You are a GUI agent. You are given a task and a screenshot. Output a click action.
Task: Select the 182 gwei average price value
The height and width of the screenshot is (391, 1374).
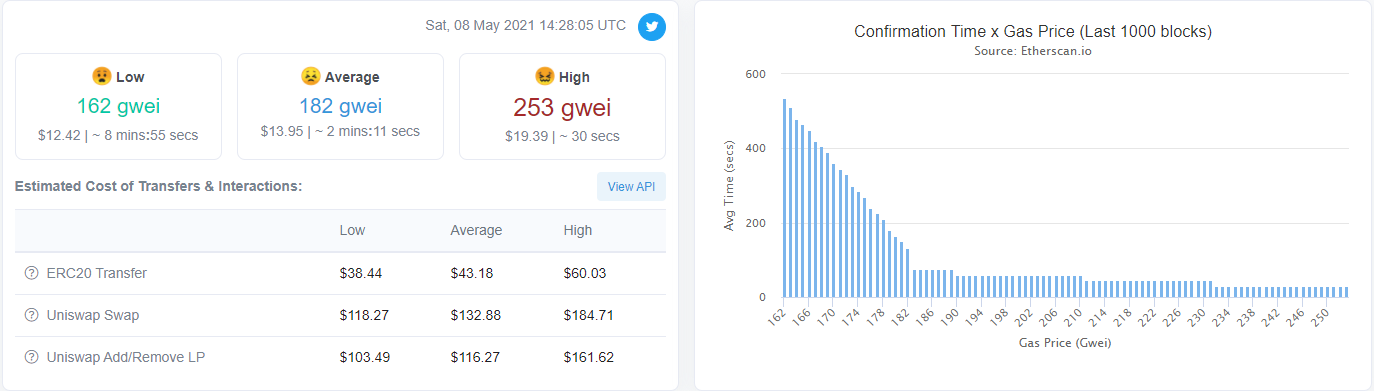click(340, 106)
